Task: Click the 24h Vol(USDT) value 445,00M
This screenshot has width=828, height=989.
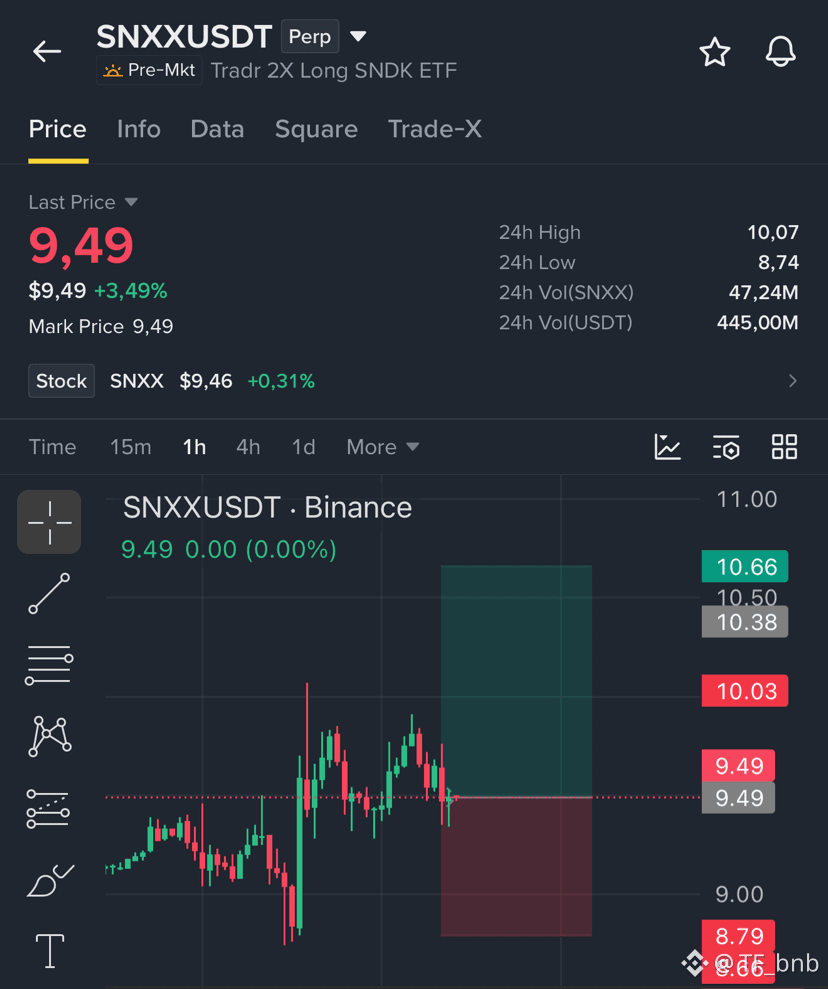Action: tap(757, 323)
